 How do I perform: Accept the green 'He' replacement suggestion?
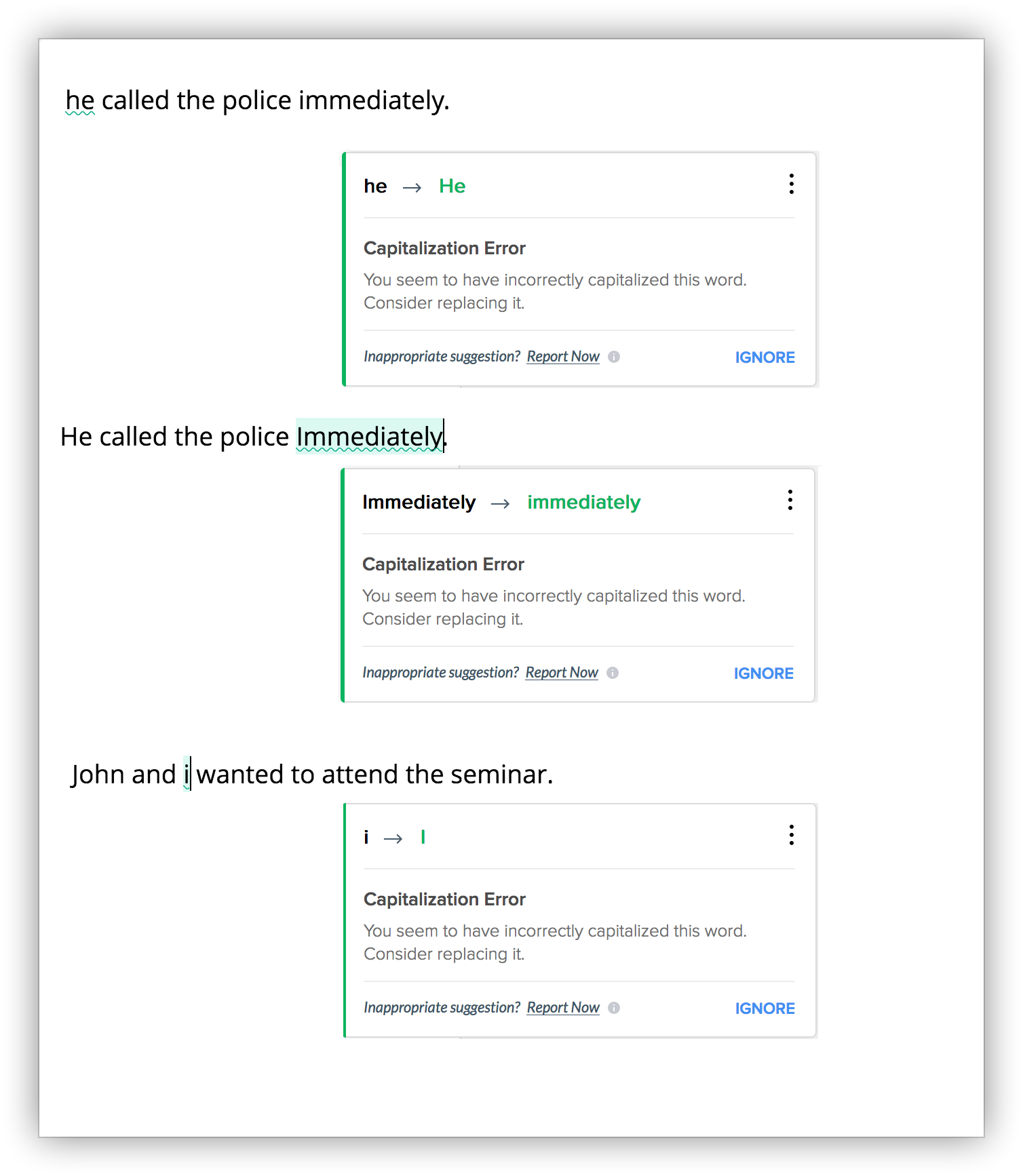(452, 186)
